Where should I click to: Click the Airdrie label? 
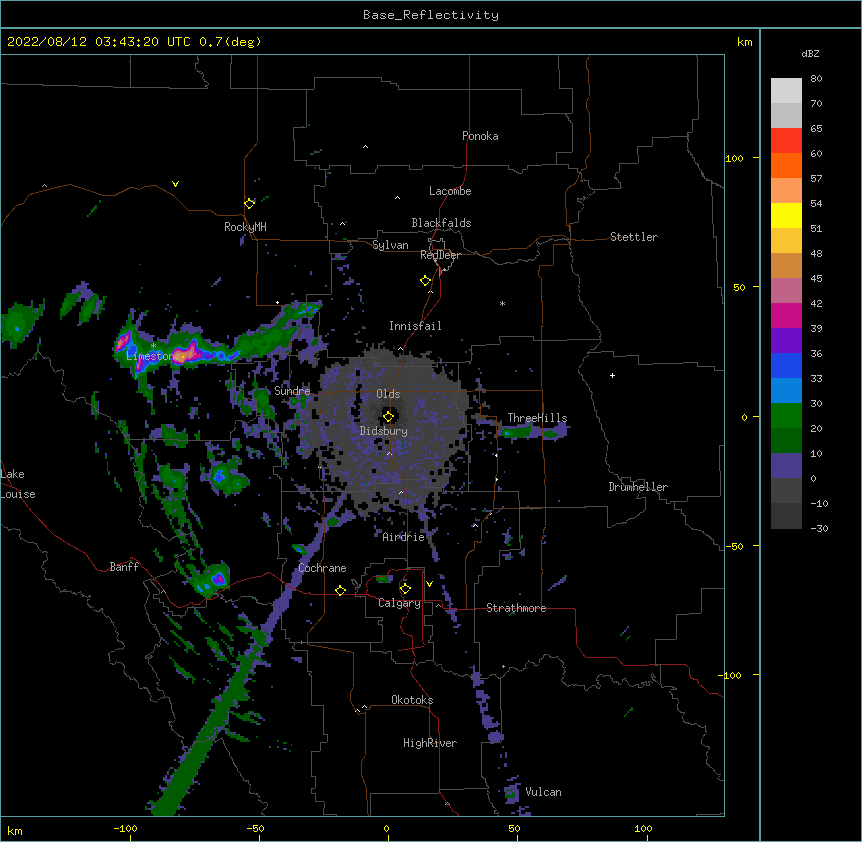tap(403, 537)
